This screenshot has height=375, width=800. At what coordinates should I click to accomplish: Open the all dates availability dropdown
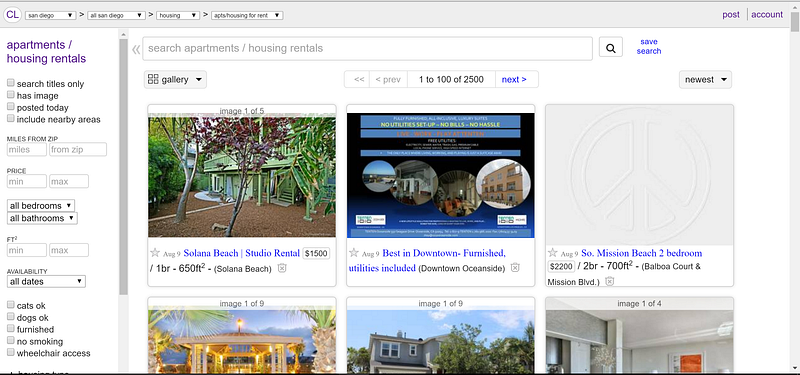tap(46, 281)
